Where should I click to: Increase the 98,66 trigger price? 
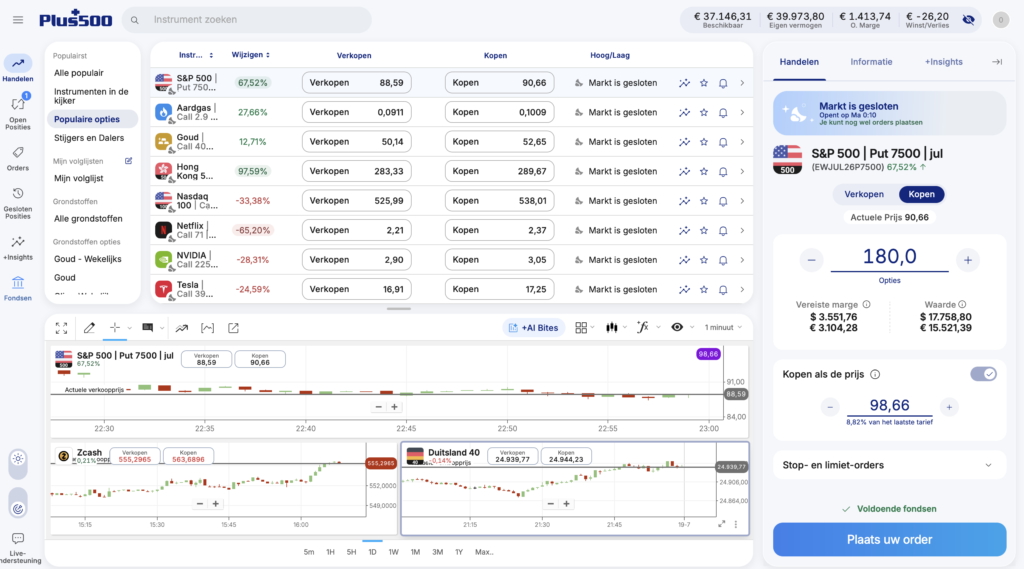click(949, 407)
